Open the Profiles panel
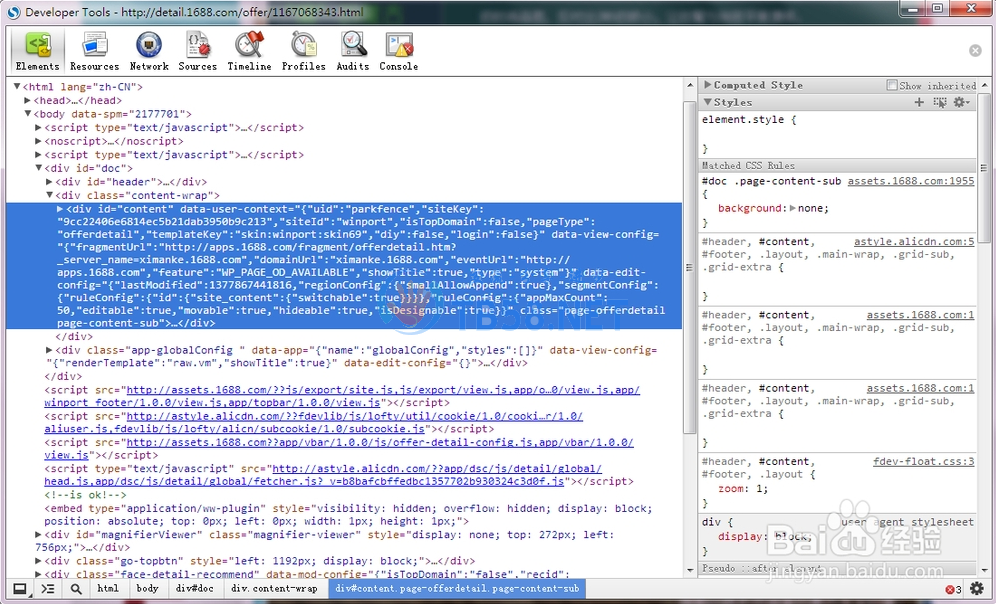 pos(304,51)
